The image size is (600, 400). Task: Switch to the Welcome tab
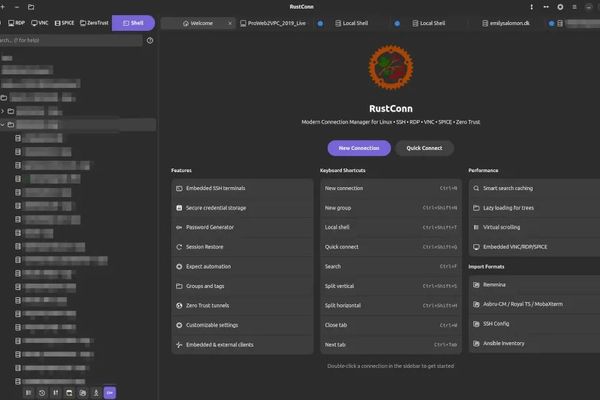click(197, 23)
